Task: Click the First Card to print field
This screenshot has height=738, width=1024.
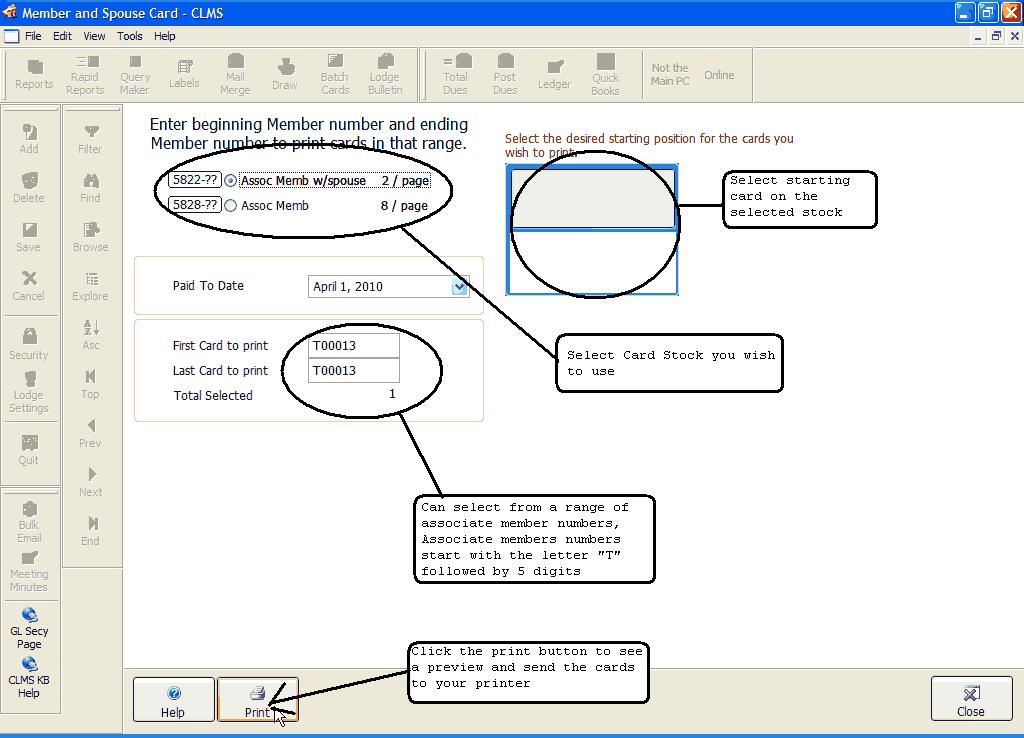Action: (x=353, y=346)
